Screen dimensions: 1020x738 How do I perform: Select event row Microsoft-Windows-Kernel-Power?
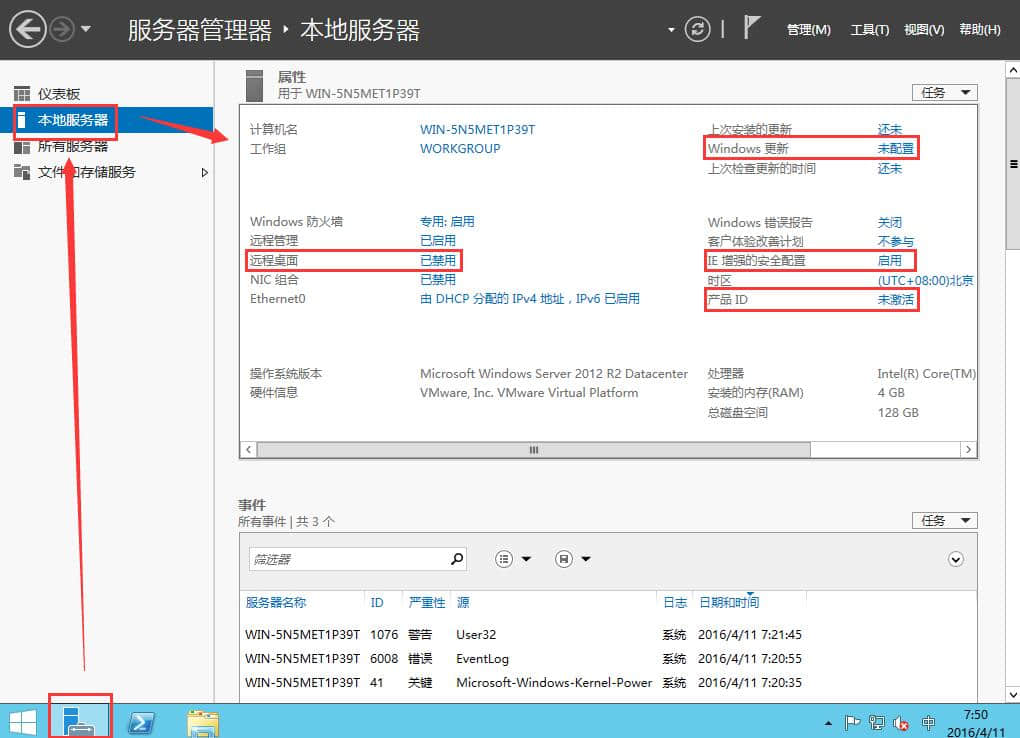point(523,683)
